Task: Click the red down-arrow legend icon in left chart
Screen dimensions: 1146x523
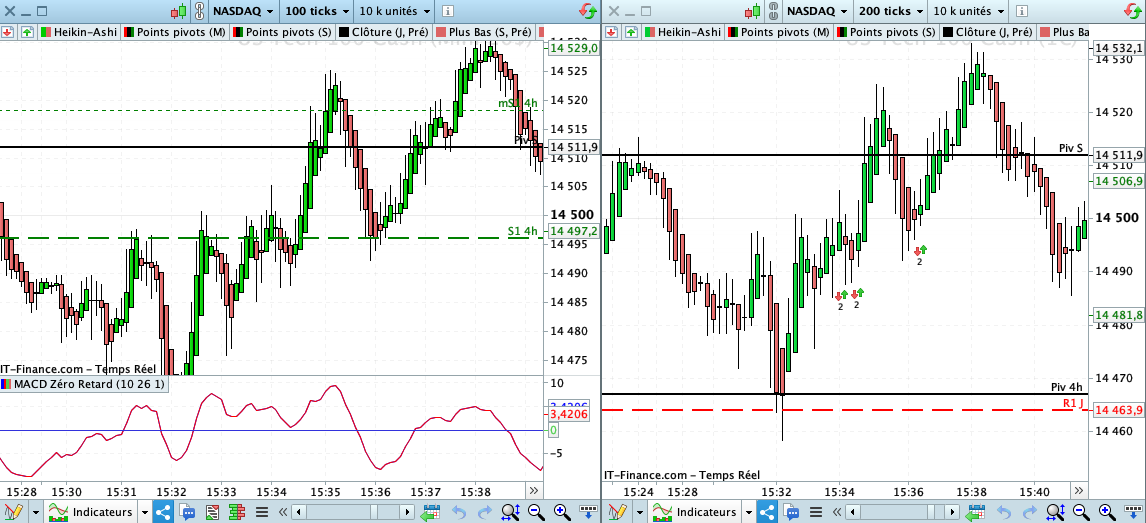Action: tap(7, 32)
